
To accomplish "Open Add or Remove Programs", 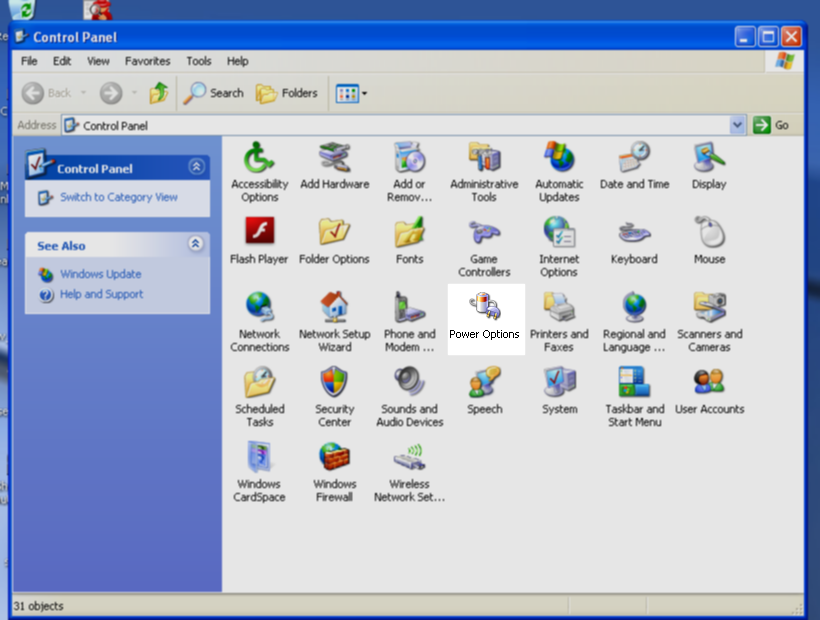I will click(409, 173).
